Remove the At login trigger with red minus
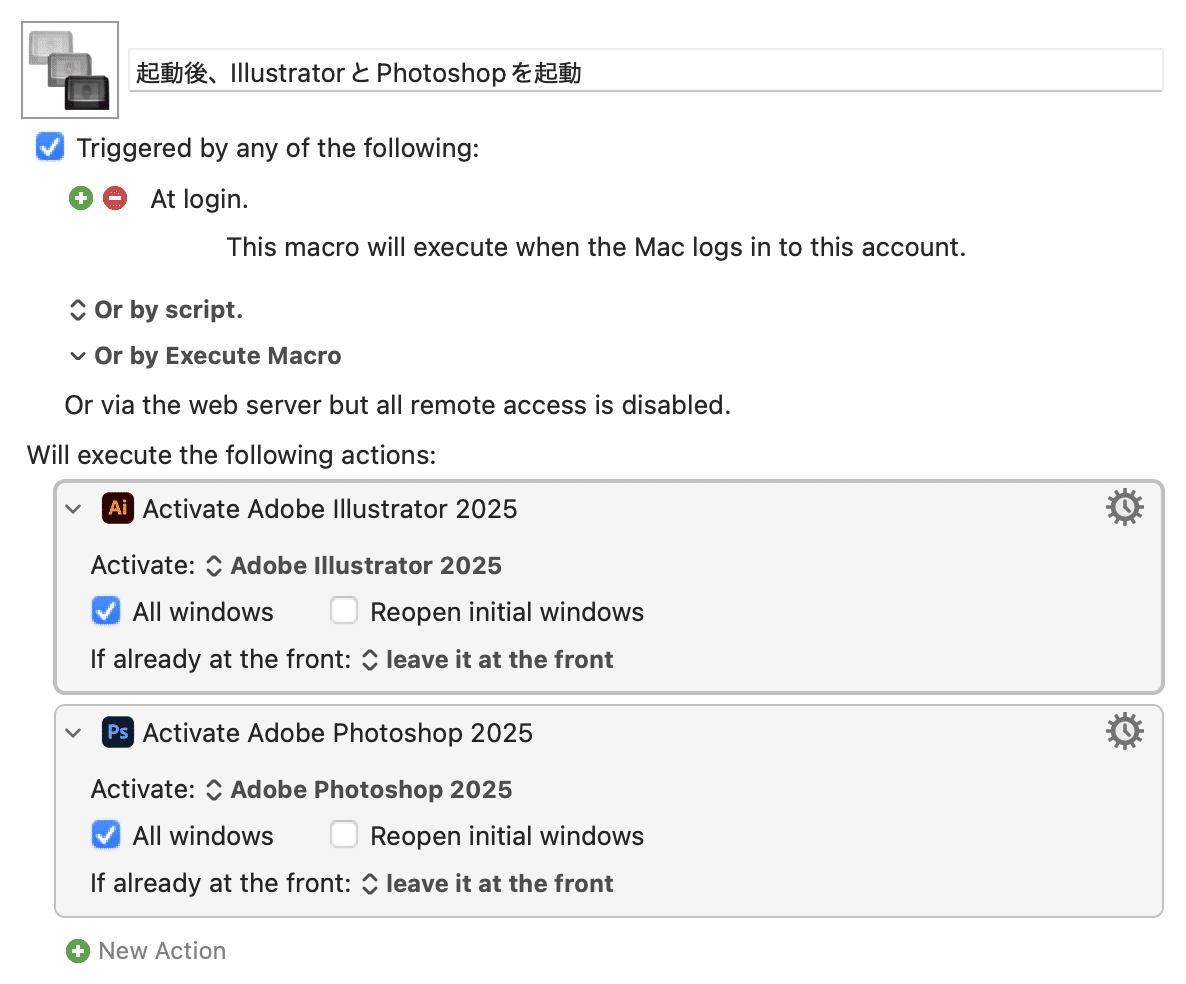Image resolution: width=1186 pixels, height=984 pixels. tap(117, 198)
